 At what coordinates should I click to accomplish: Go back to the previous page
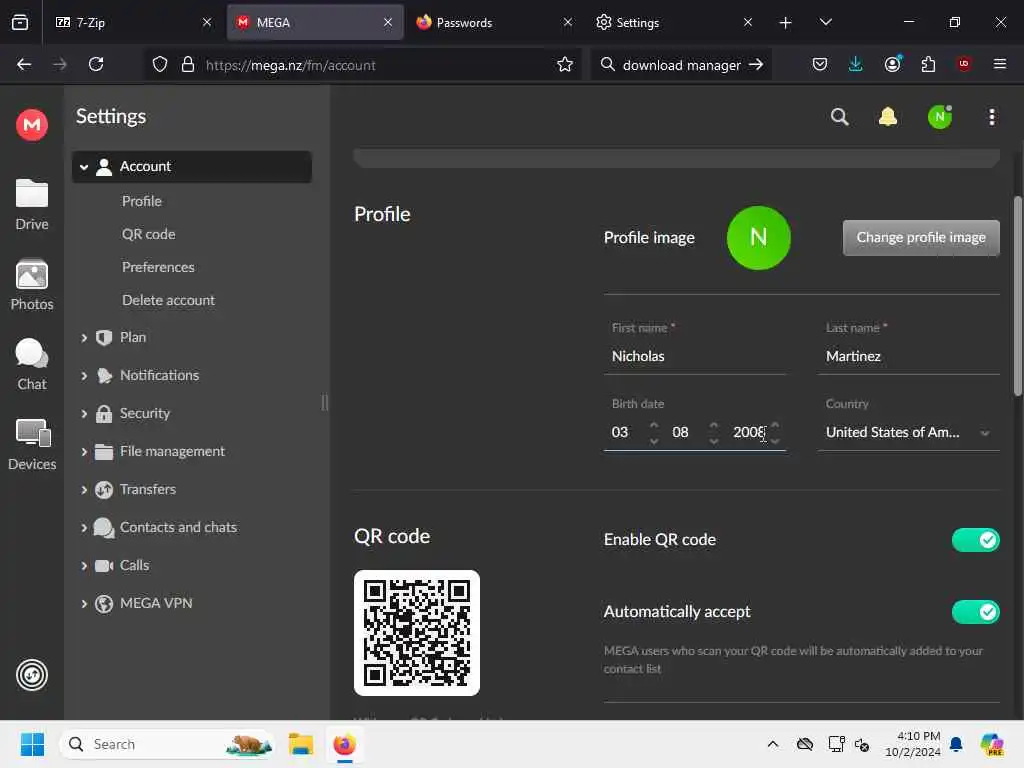coord(24,65)
